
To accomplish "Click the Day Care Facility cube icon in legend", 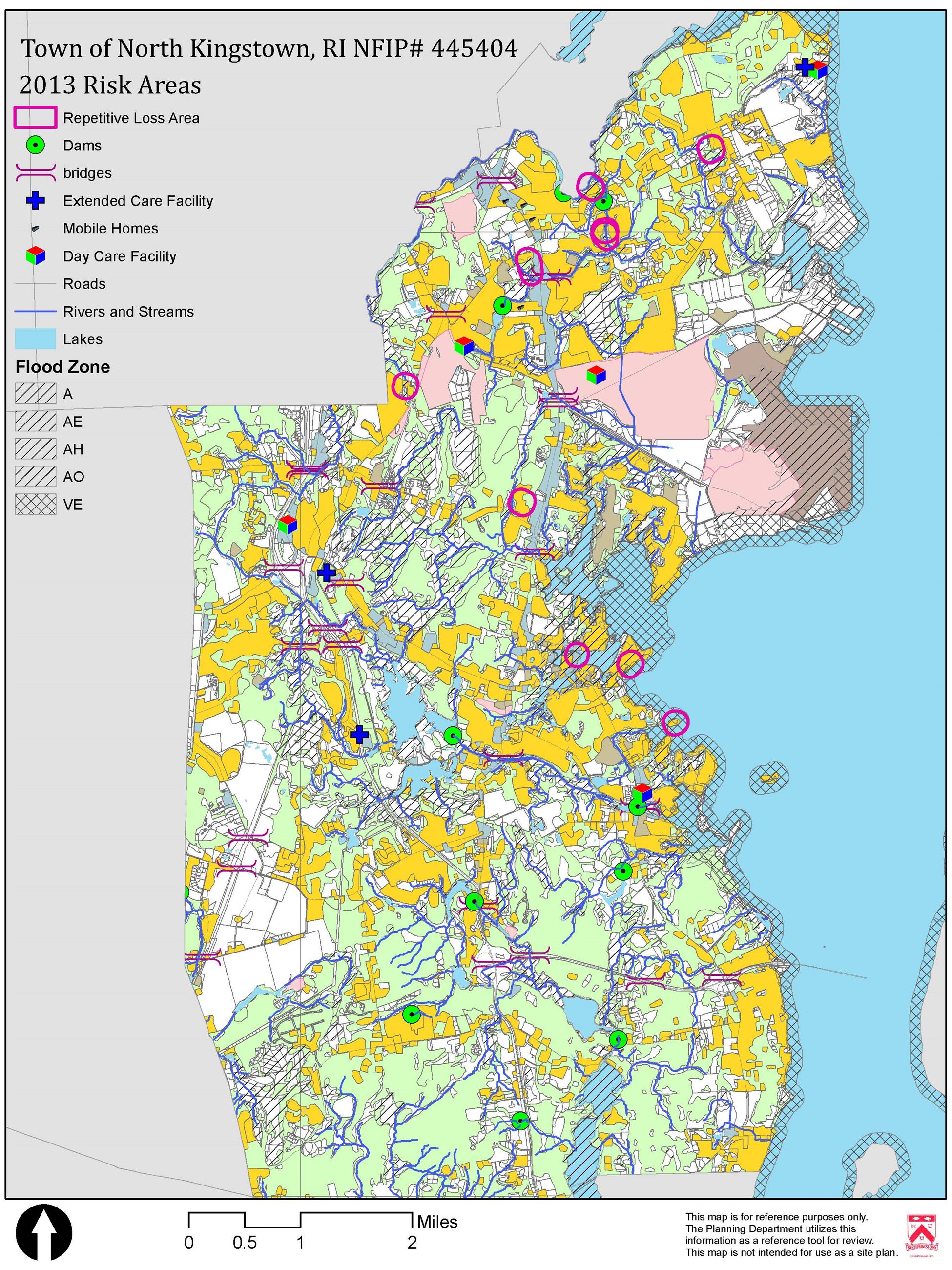I will pyautogui.click(x=36, y=256).
